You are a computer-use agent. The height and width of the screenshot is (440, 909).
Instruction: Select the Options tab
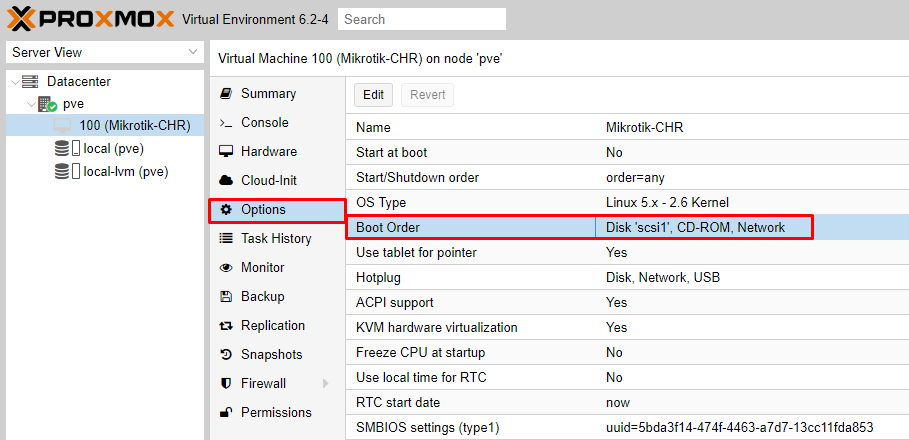pos(278,210)
